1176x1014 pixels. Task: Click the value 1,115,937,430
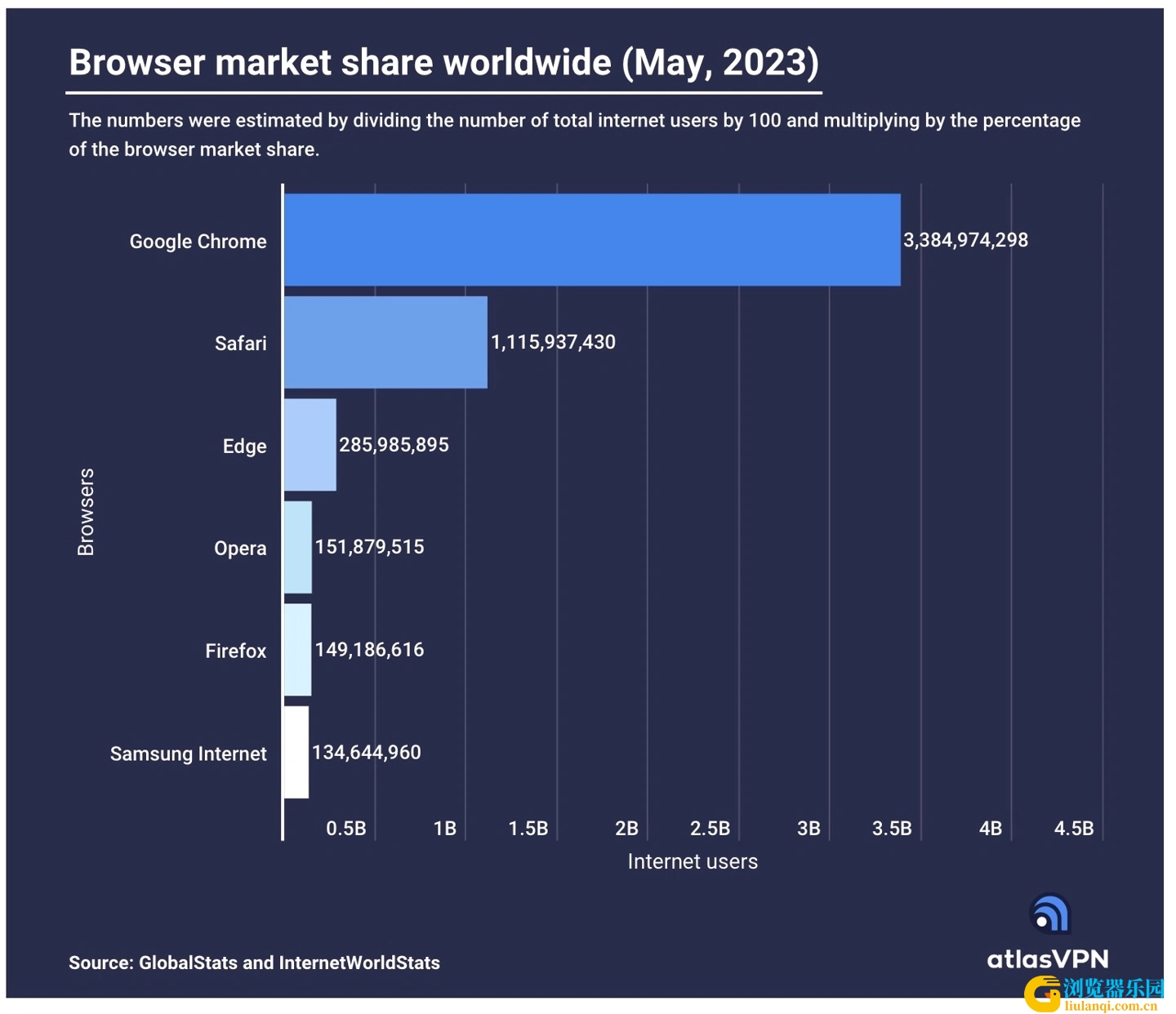tap(553, 342)
